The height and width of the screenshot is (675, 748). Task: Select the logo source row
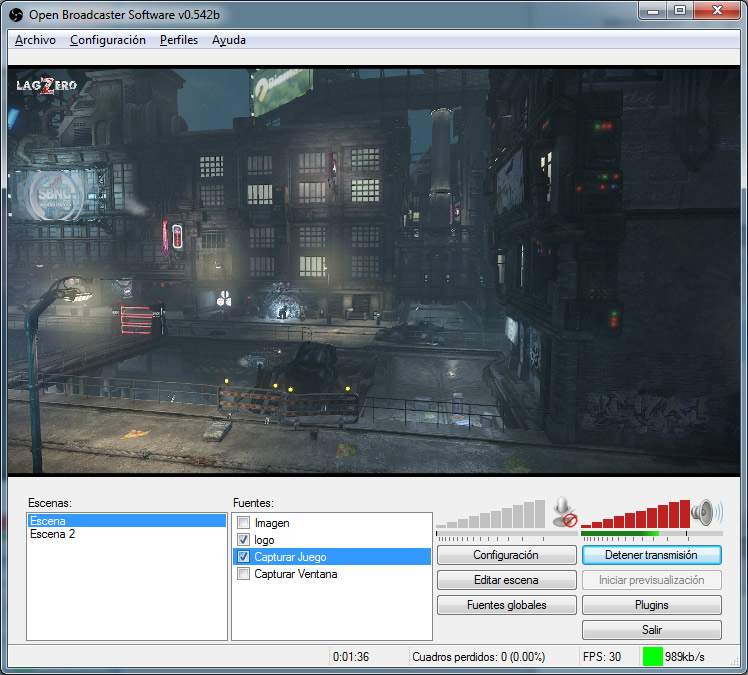tap(332, 540)
